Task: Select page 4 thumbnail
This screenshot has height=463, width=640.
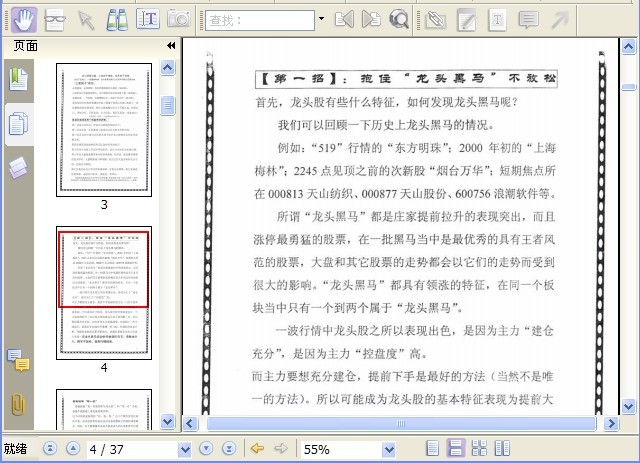Action: pyautogui.click(x=104, y=293)
